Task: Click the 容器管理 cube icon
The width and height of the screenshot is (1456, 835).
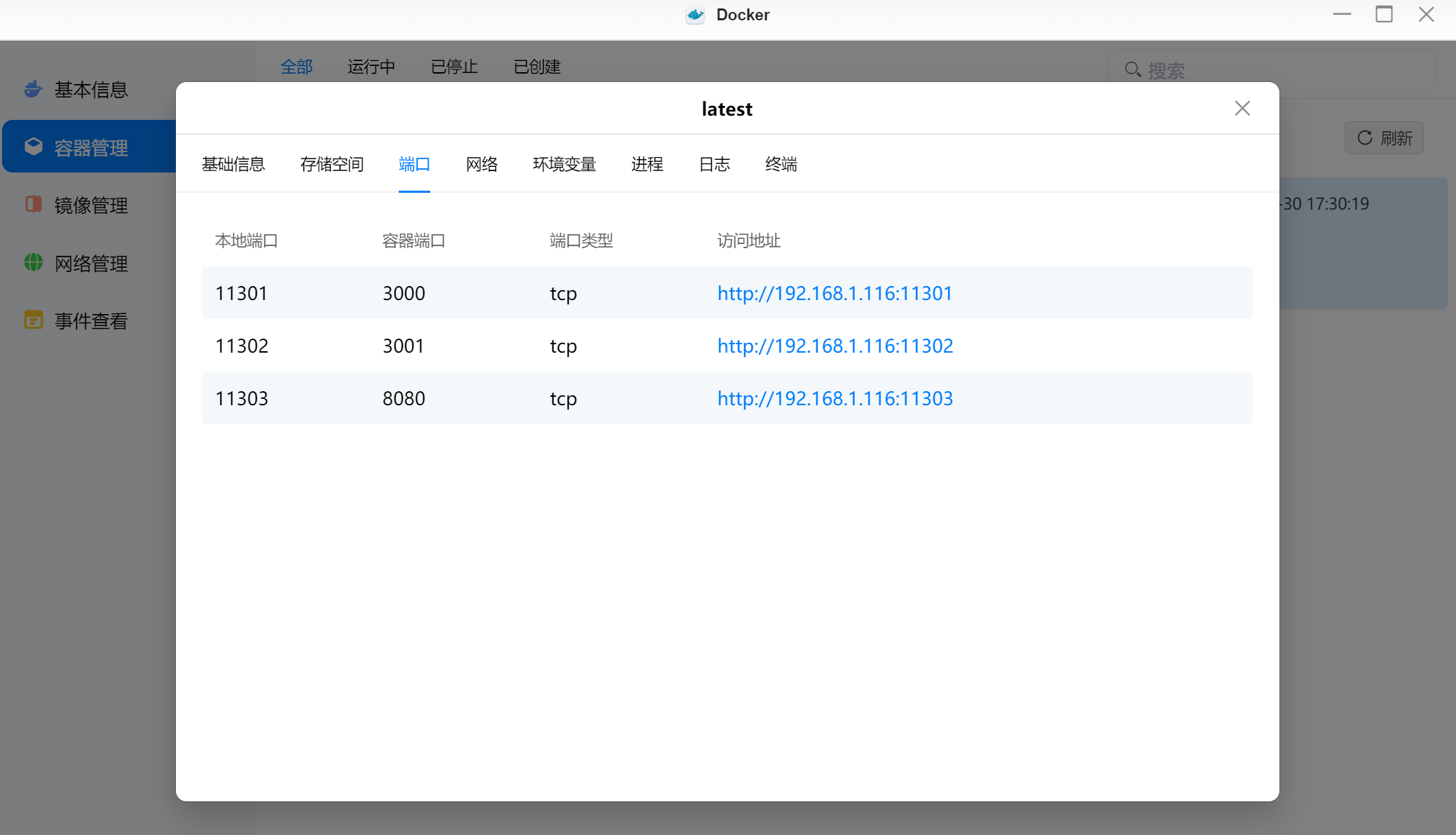Action: [x=33, y=147]
